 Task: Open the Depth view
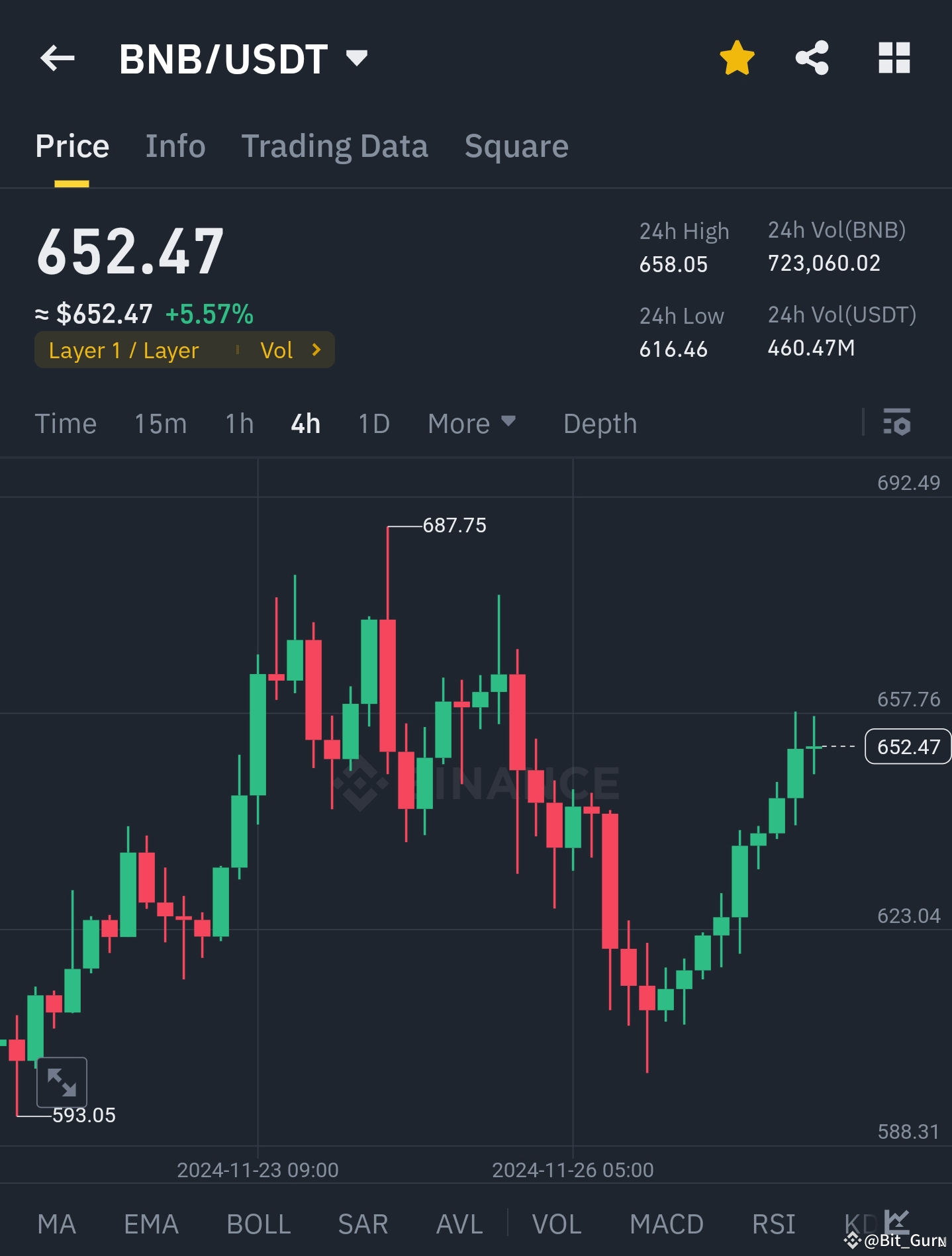point(599,423)
